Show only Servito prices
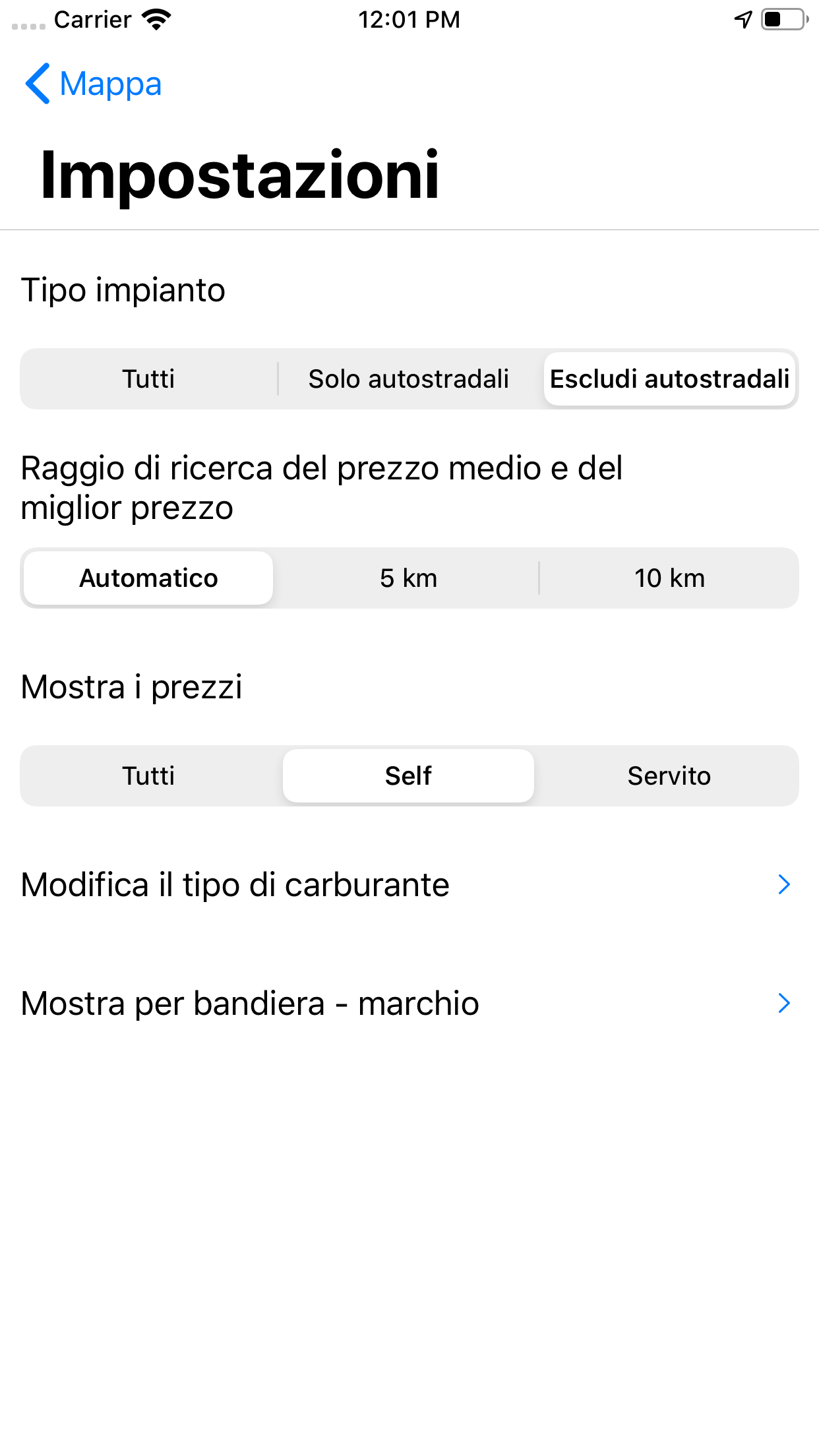This screenshot has width=819, height=1456. pyautogui.click(x=669, y=776)
